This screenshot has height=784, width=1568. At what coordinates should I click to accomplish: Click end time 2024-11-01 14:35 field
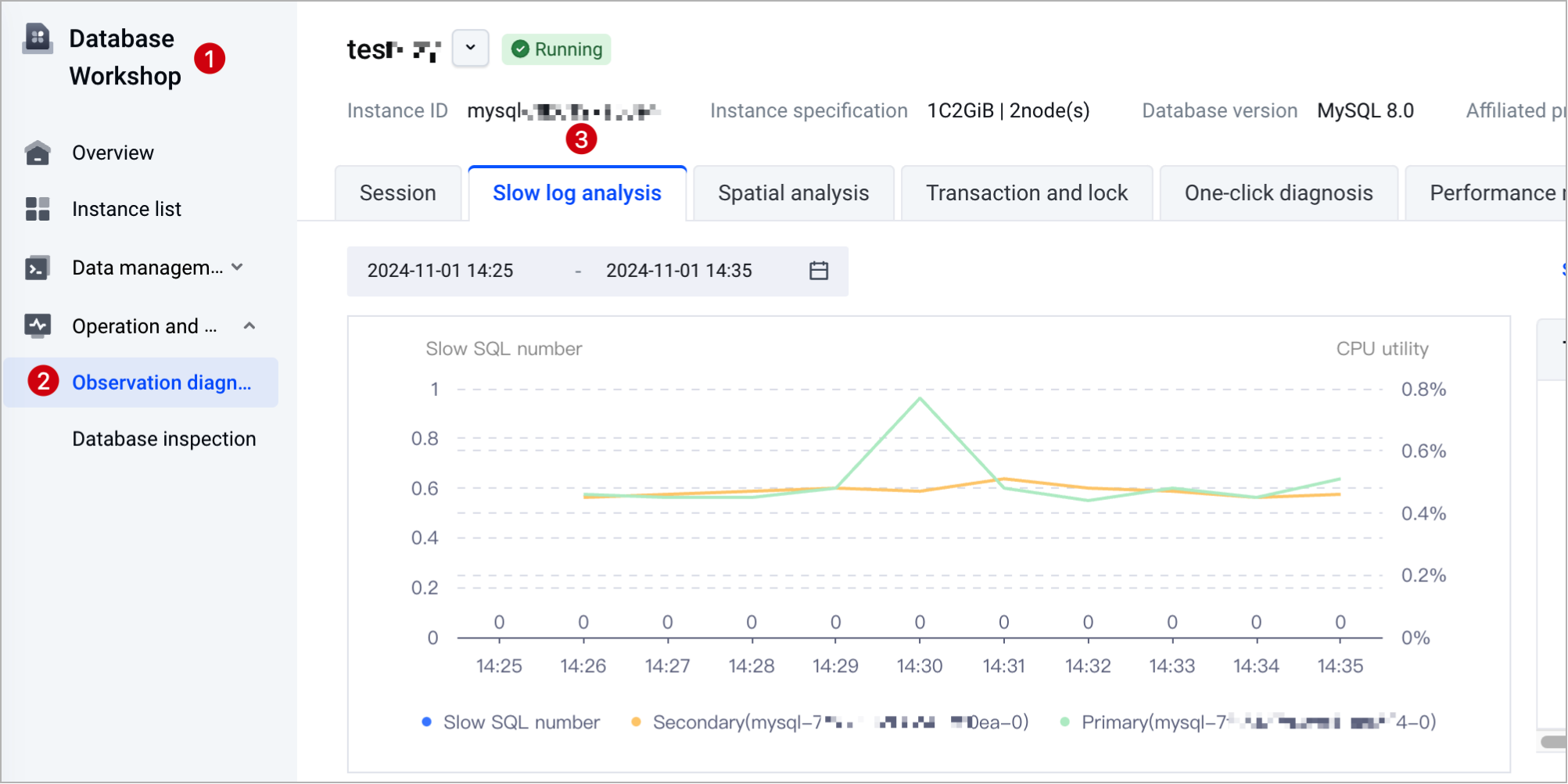click(679, 271)
